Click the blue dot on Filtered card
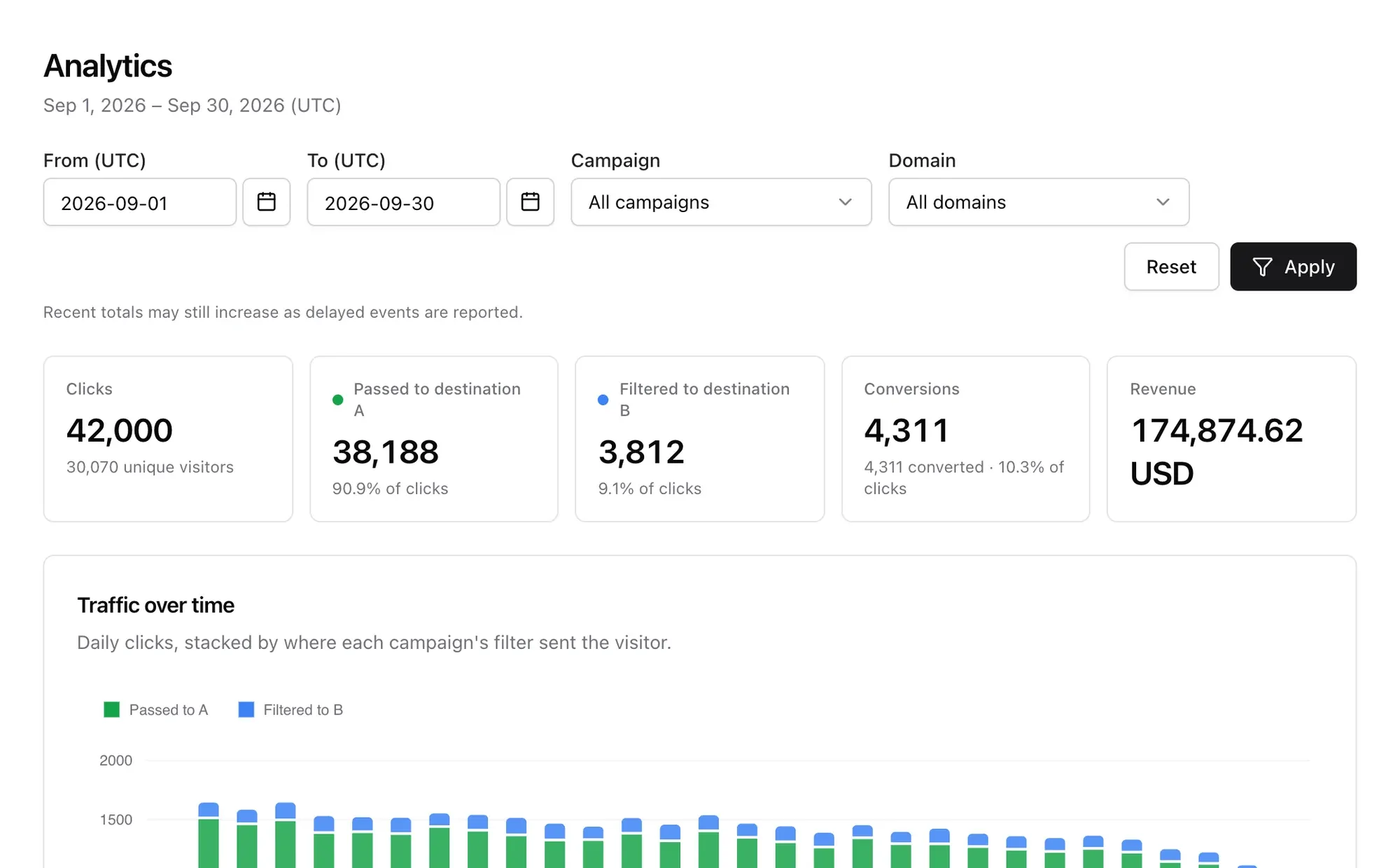Image resolution: width=1400 pixels, height=868 pixels. coord(603,400)
